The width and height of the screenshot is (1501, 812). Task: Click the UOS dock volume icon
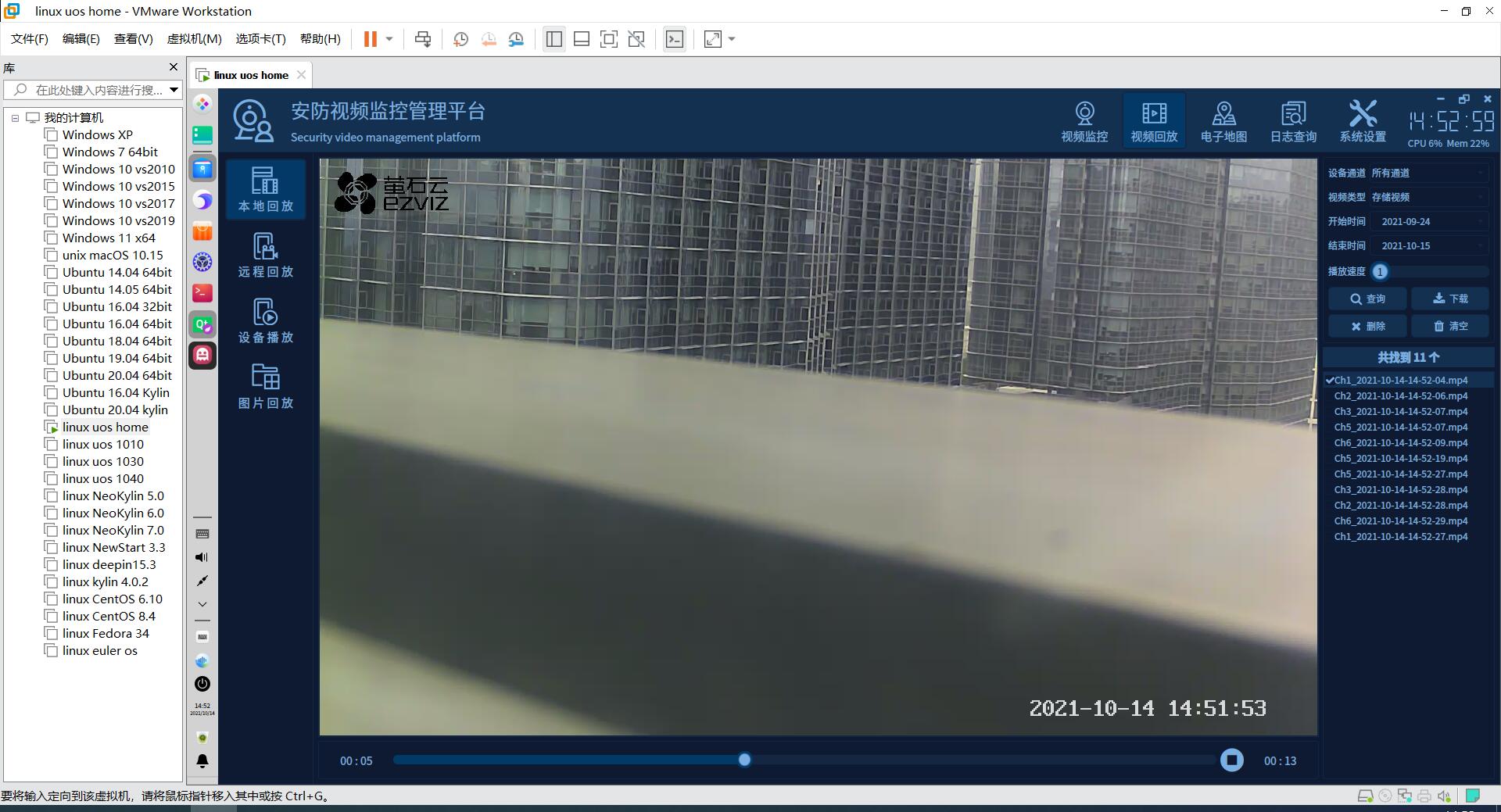[x=202, y=557]
